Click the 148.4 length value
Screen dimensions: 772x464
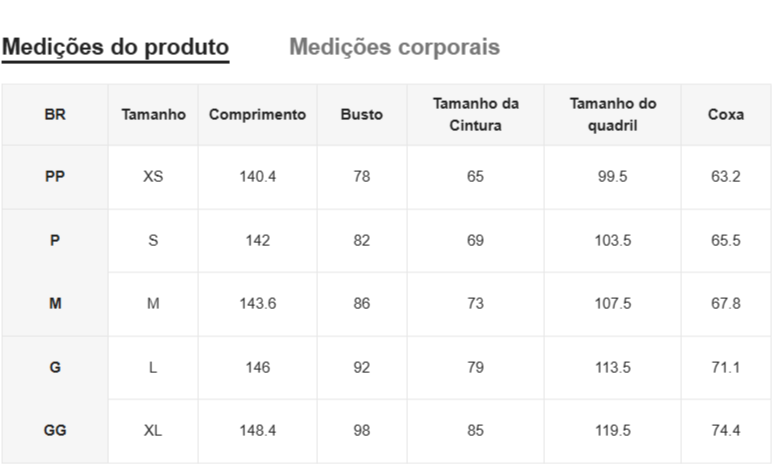click(x=257, y=430)
